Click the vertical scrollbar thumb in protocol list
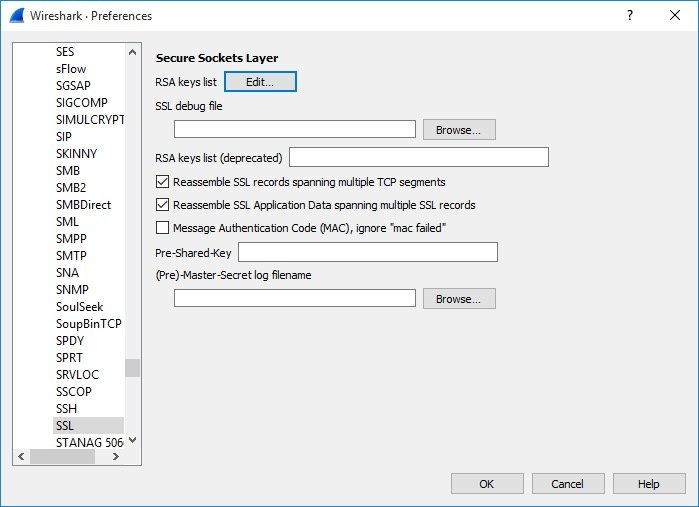 coord(132,368)
